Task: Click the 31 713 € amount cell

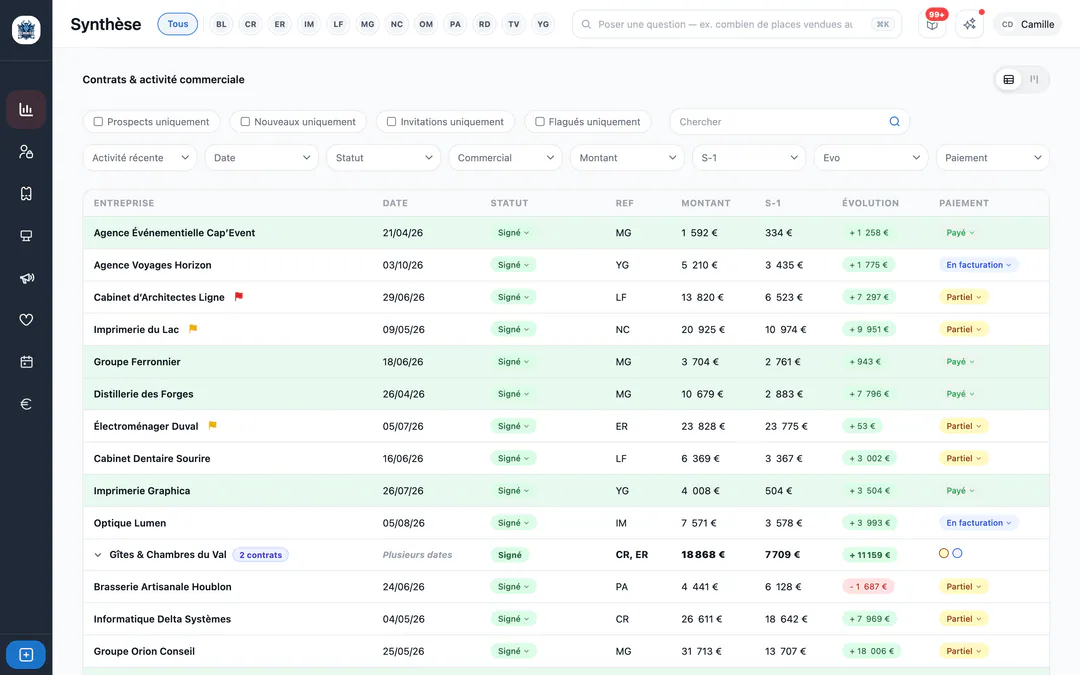Action: pos(702,651)
